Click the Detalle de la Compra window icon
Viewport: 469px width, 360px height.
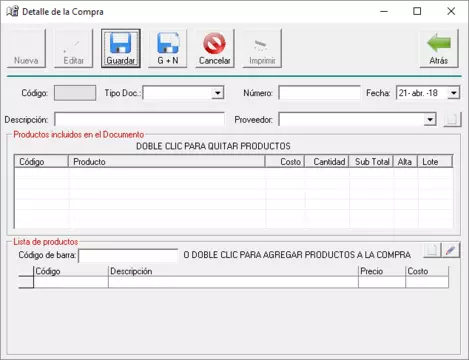point(12,11)
